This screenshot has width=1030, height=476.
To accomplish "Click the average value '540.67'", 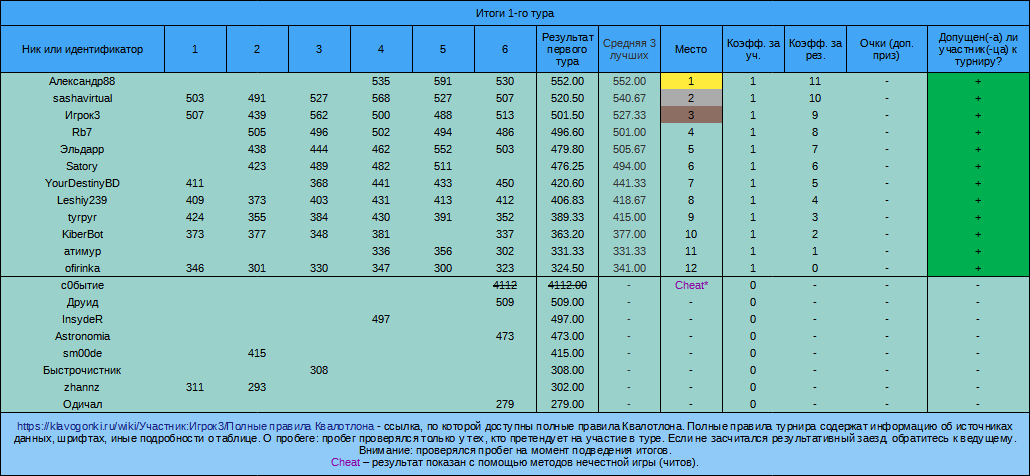I will point(629,98).
